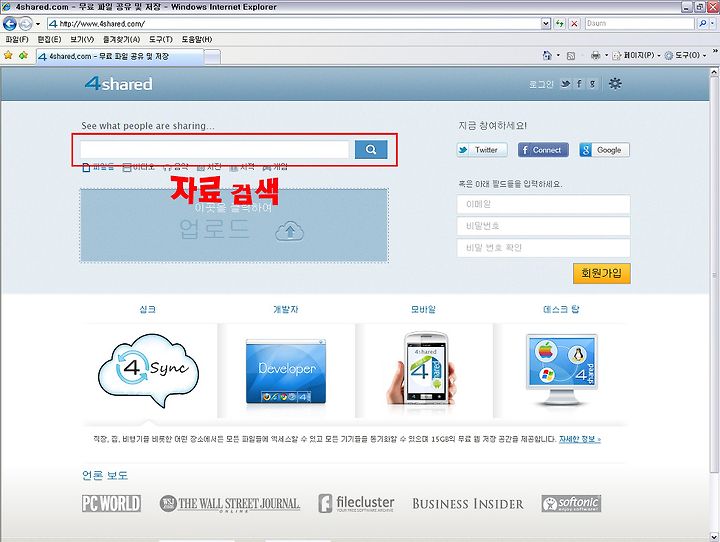This screenshot has width=720, height=542.
Task: Open the 도구(O) command bar dropdown
Action: coord(685,56)
